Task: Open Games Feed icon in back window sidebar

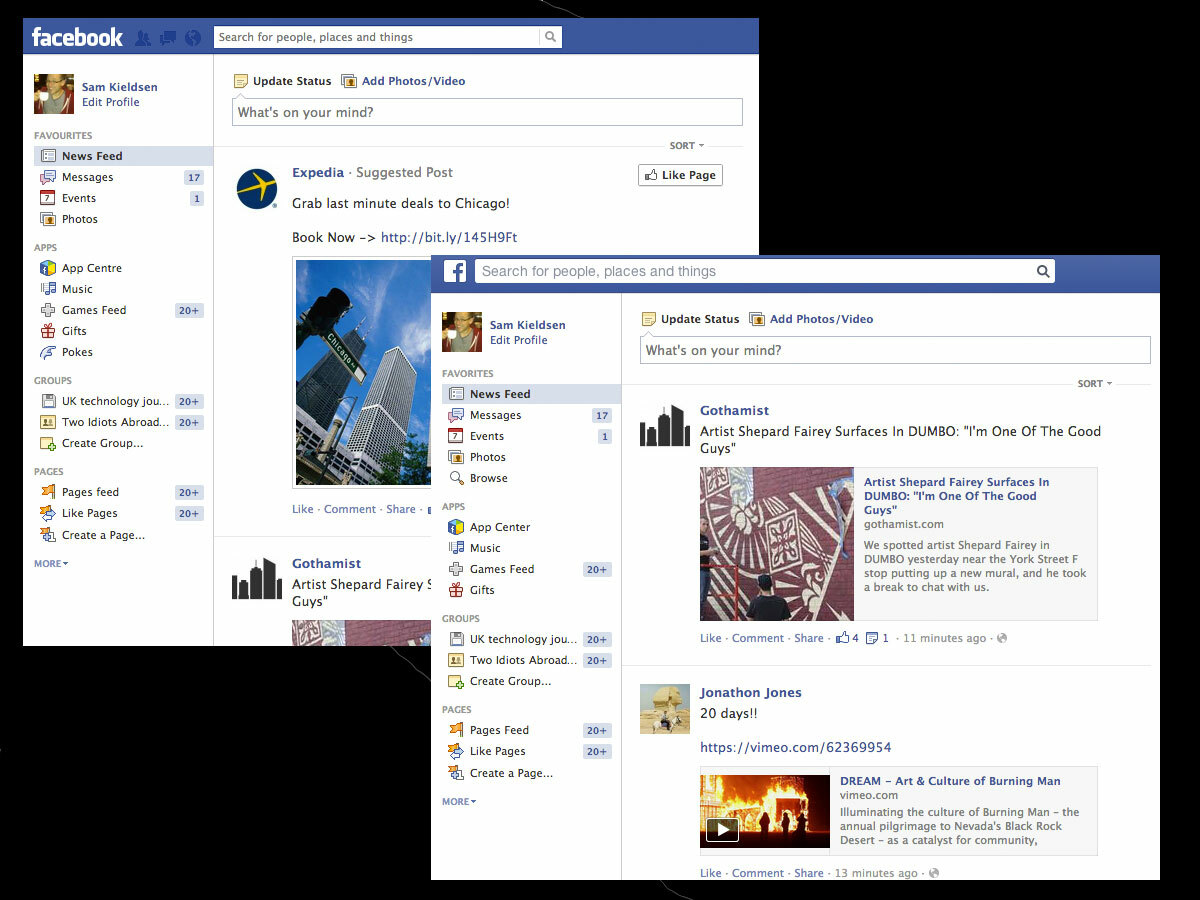Action: pos(48,310)
